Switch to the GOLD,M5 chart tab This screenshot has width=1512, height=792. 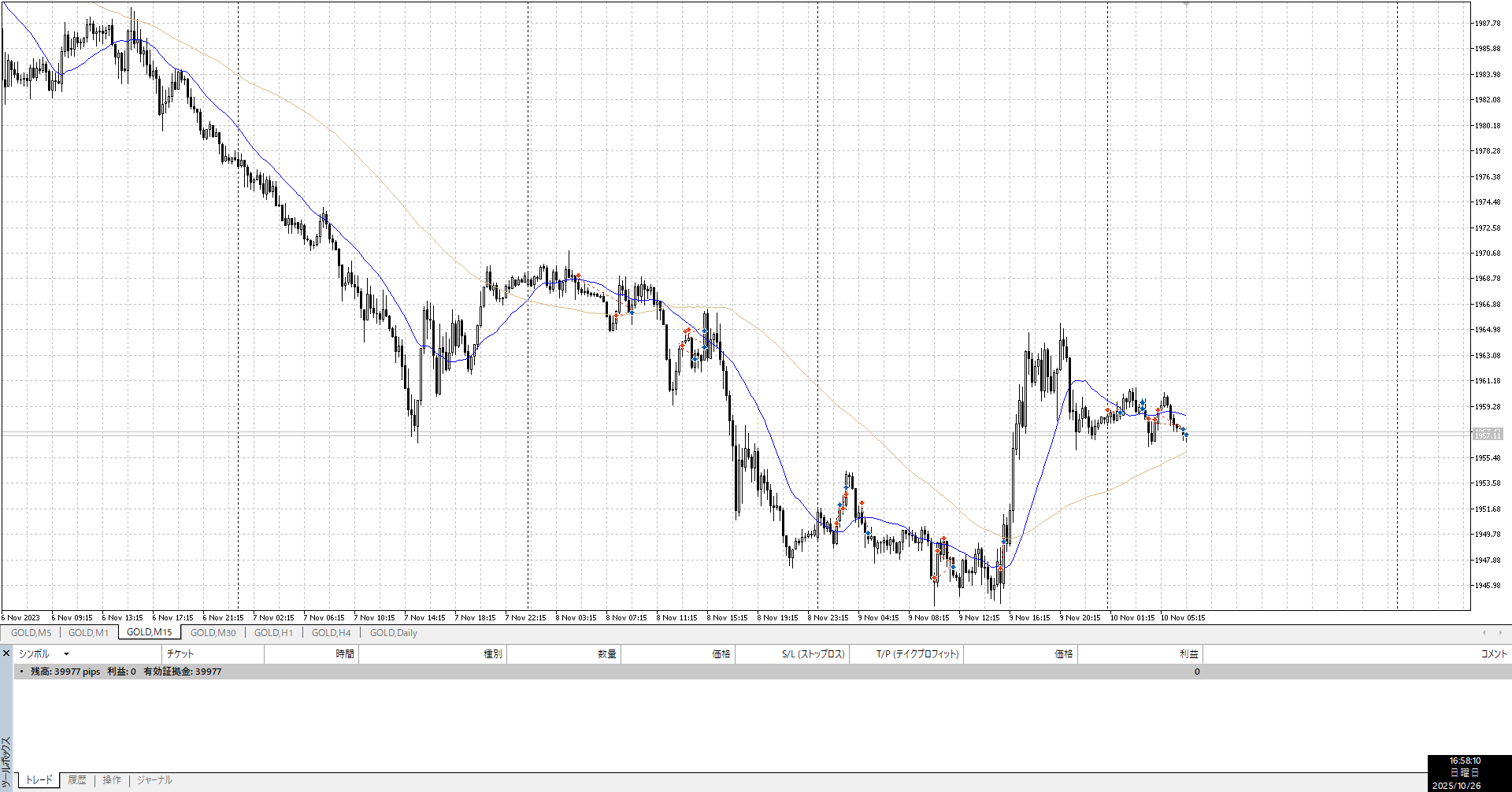(31, 632)
